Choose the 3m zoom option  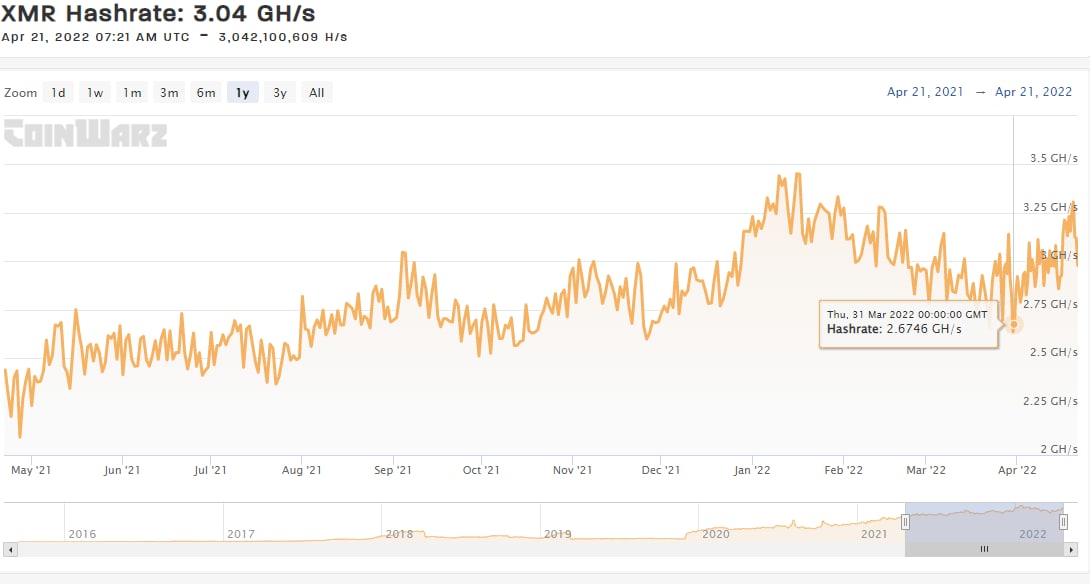click(169, 93)
